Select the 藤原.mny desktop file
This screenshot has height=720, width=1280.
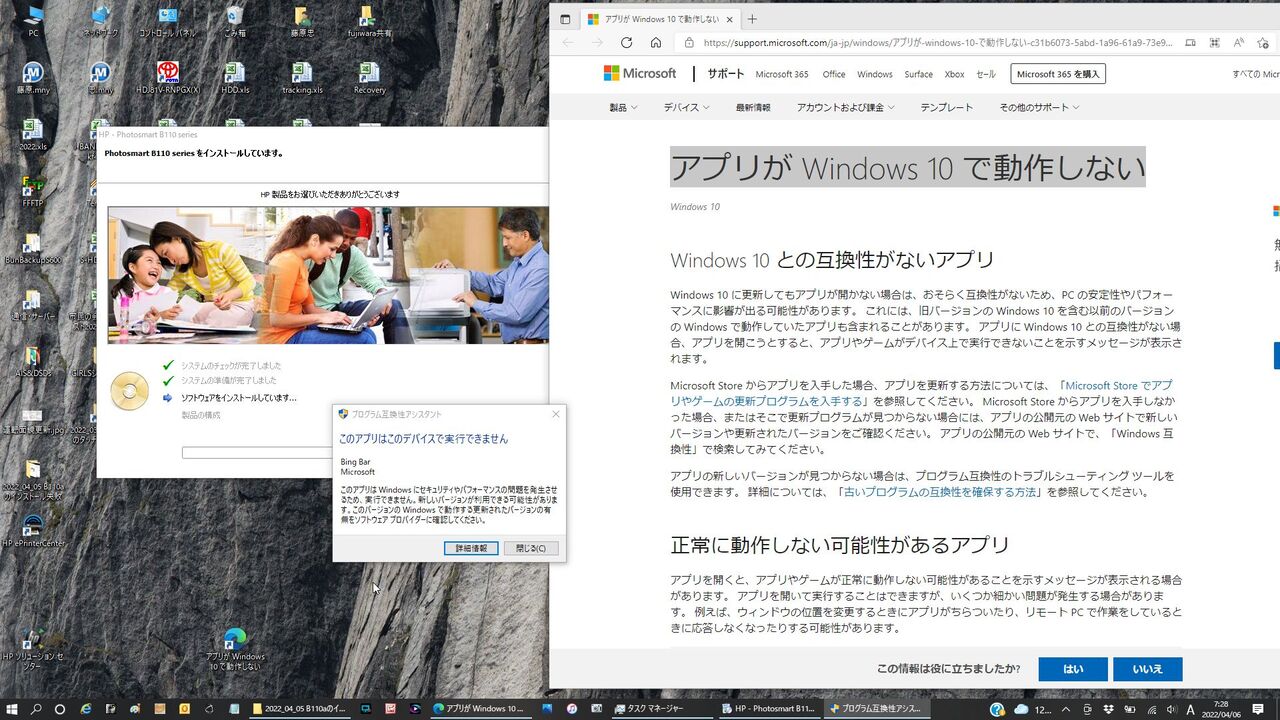[33, 78]
